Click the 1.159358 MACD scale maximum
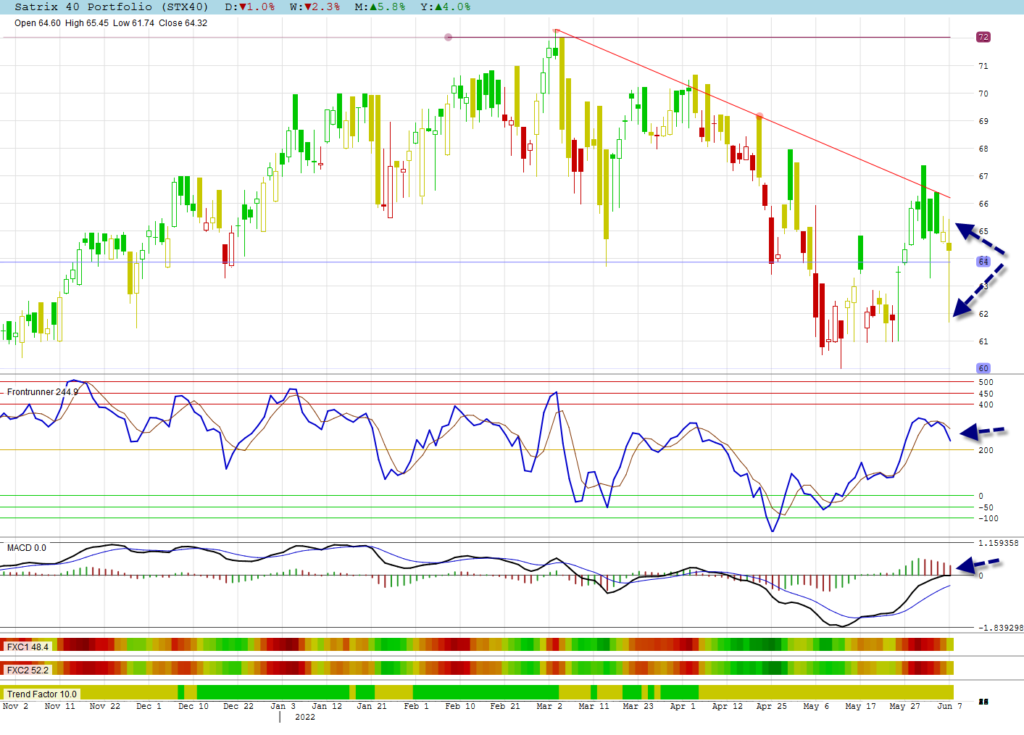Viewport: 1024px width, 735px height. point(999,543)
